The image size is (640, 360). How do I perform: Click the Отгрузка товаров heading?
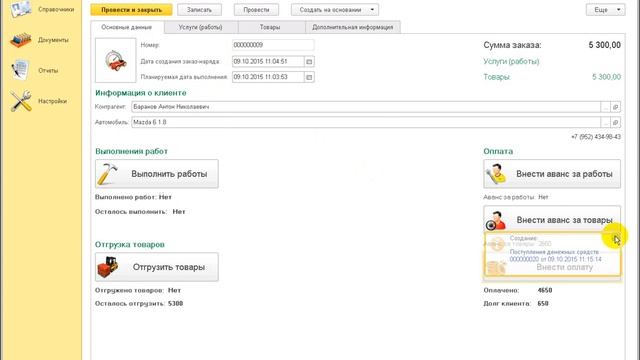pos(130,244)
